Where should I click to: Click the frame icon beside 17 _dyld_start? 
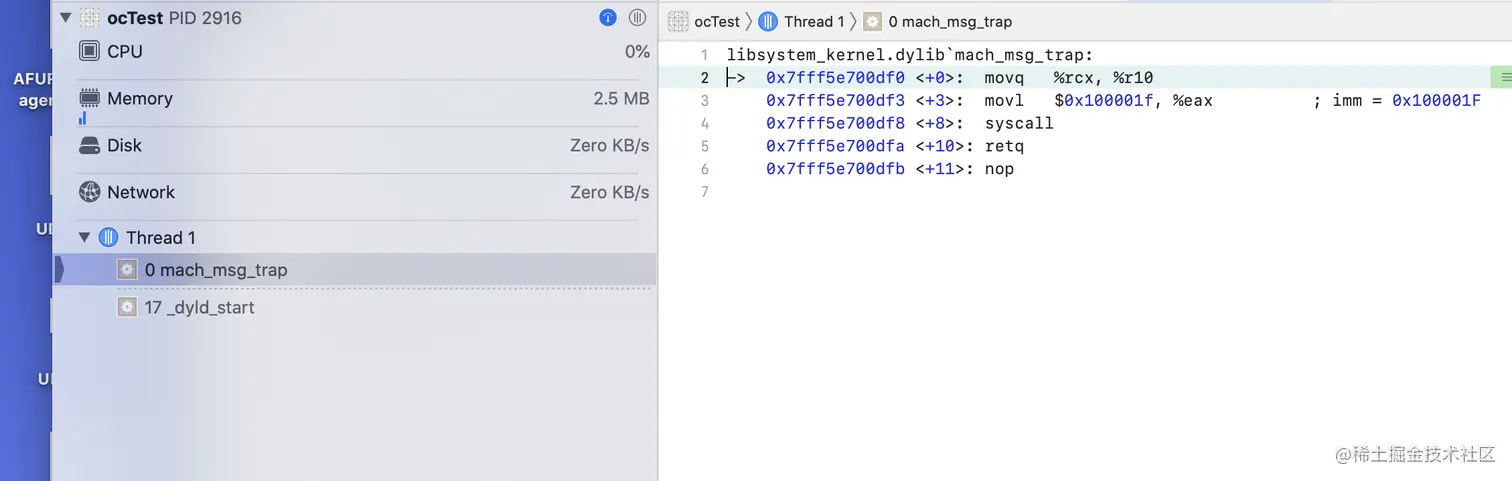(127, 307)
